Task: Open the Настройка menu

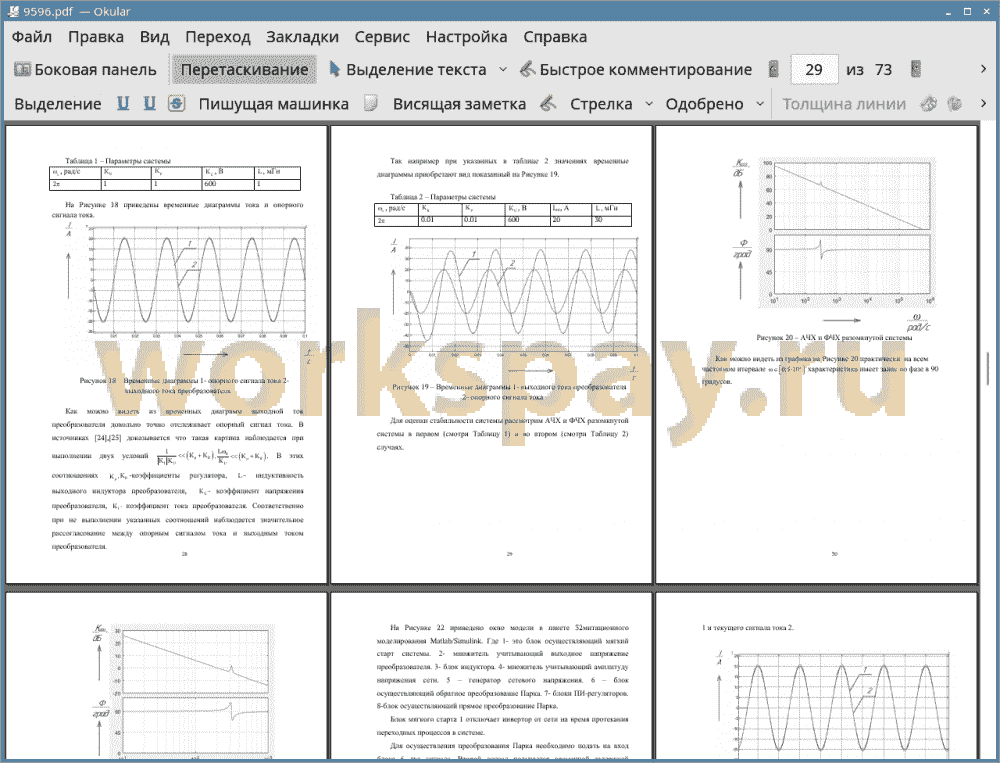Action: tap(466, 37)
